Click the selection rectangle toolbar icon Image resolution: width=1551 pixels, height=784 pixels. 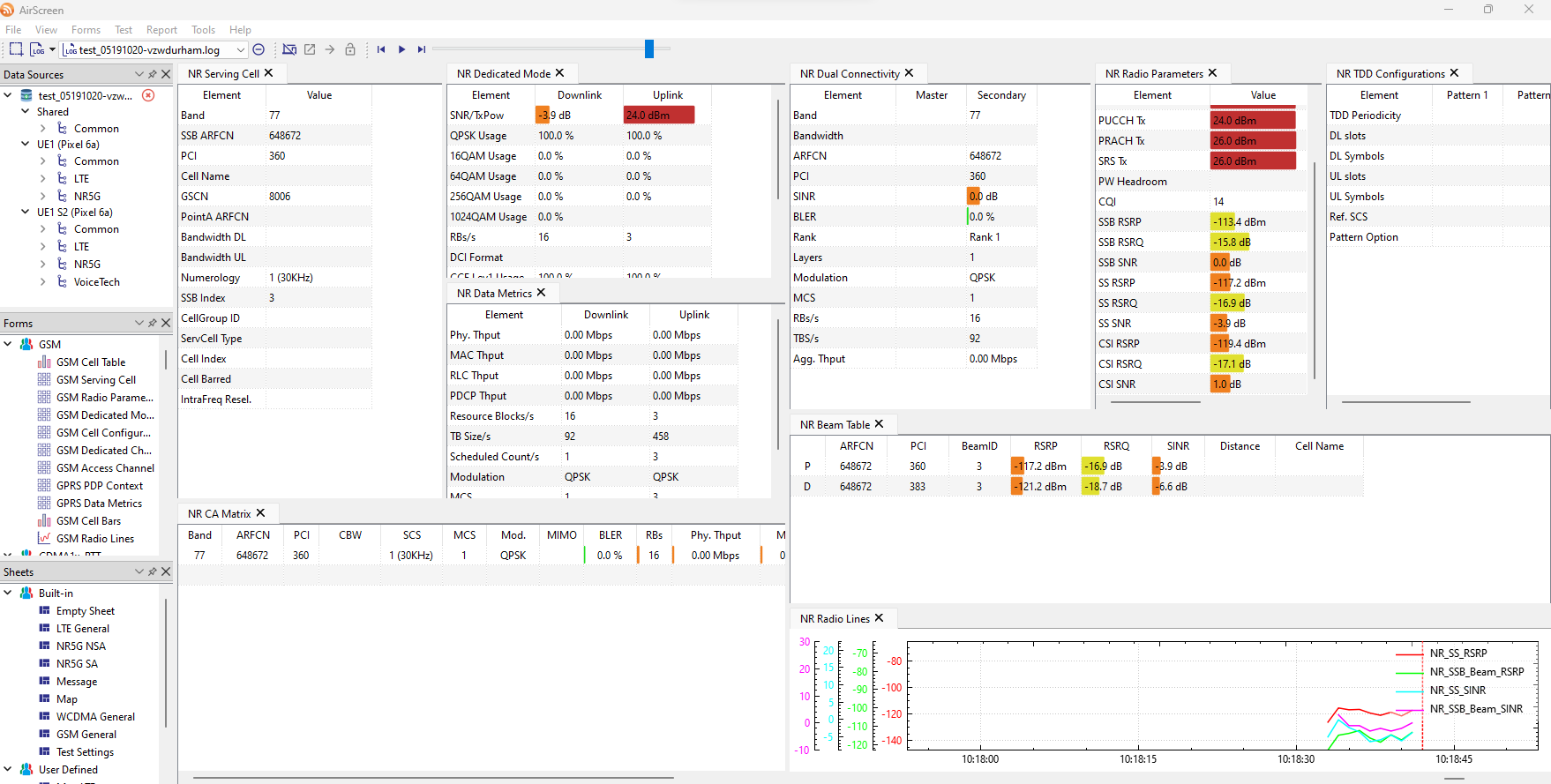coord(16,49)
